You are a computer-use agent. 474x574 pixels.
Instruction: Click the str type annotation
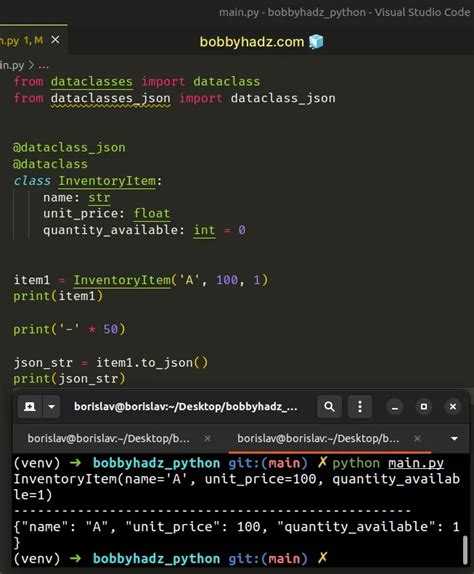(99, 197)
